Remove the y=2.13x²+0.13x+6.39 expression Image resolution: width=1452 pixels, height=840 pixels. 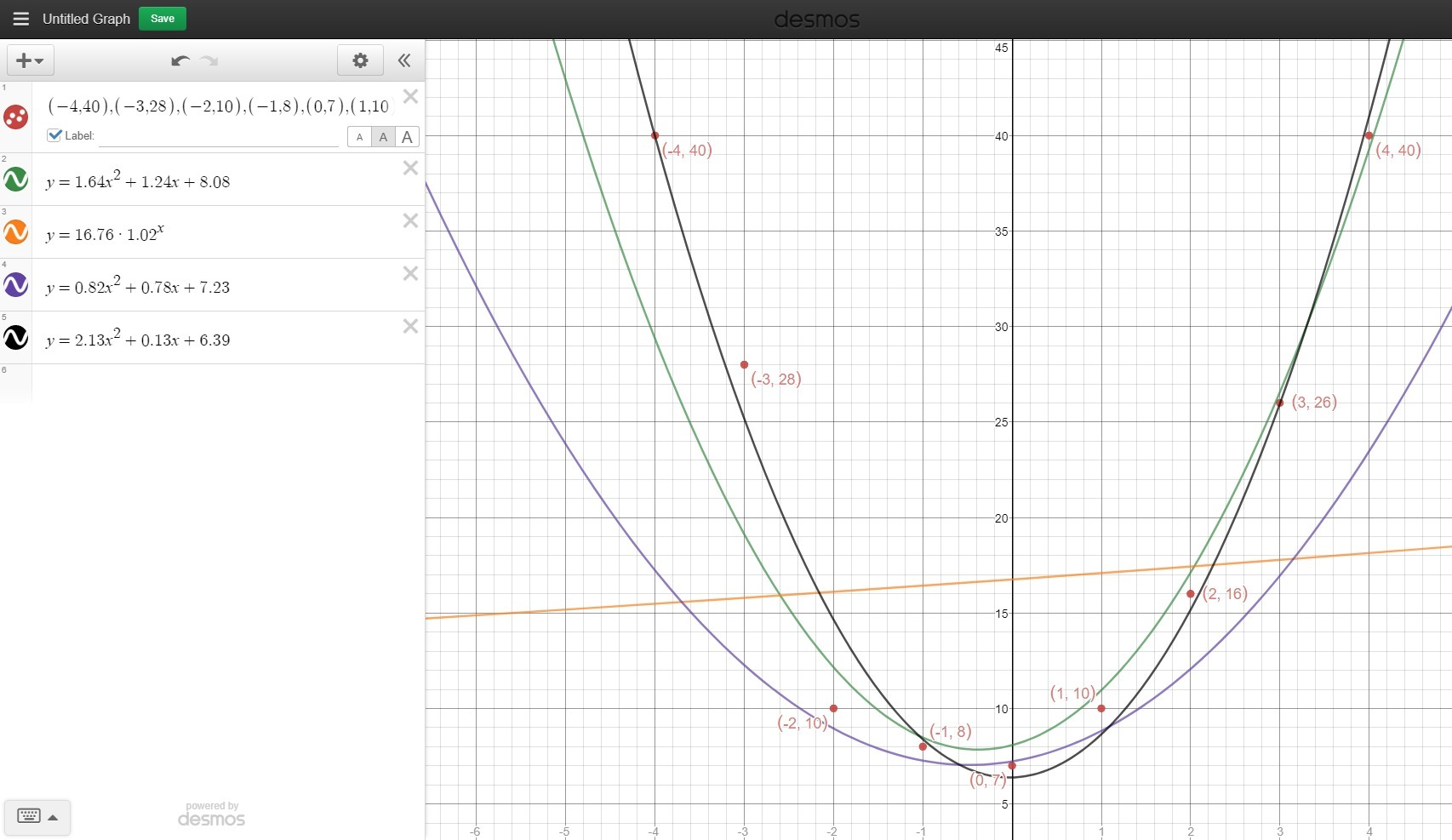click(410, 326)
